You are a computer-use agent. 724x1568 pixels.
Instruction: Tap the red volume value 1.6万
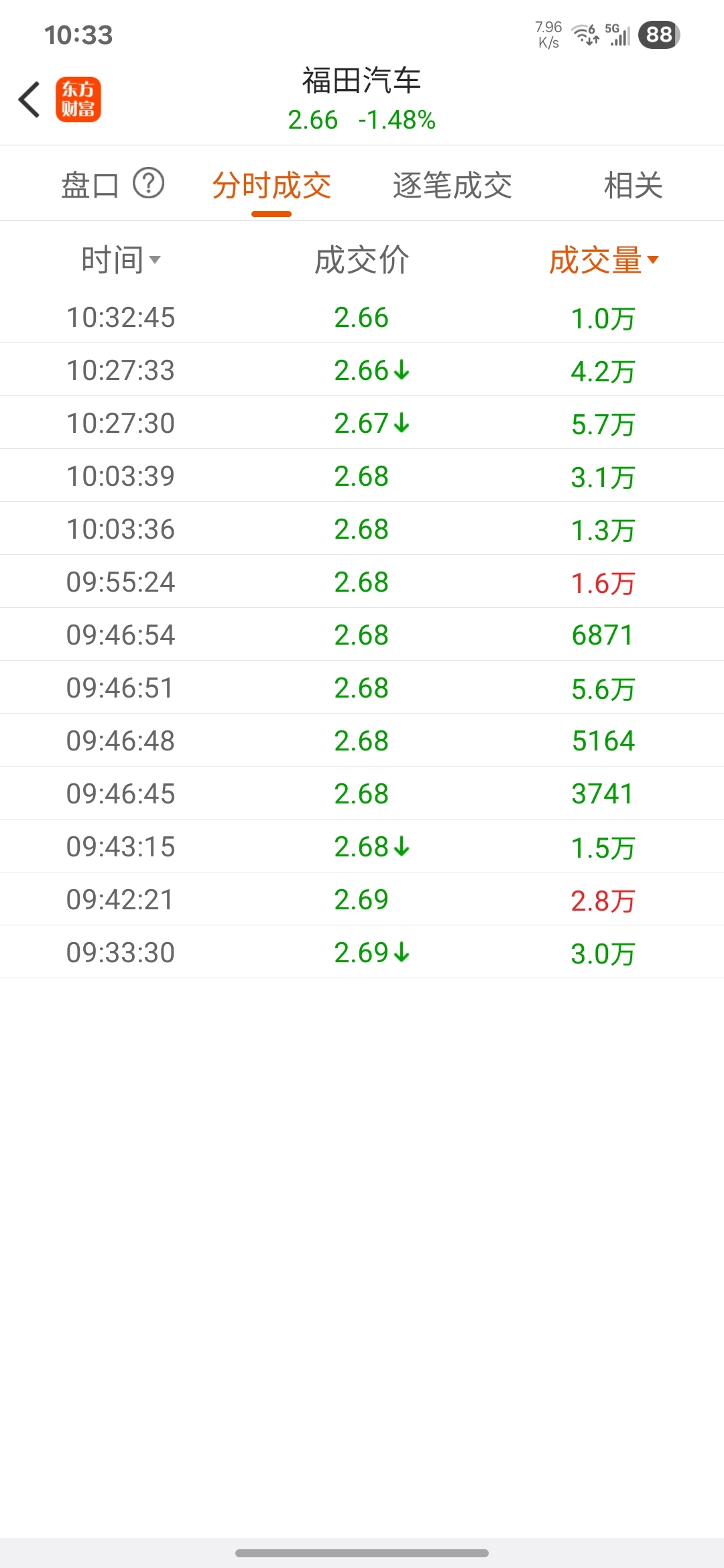click(x=603, y=583)
